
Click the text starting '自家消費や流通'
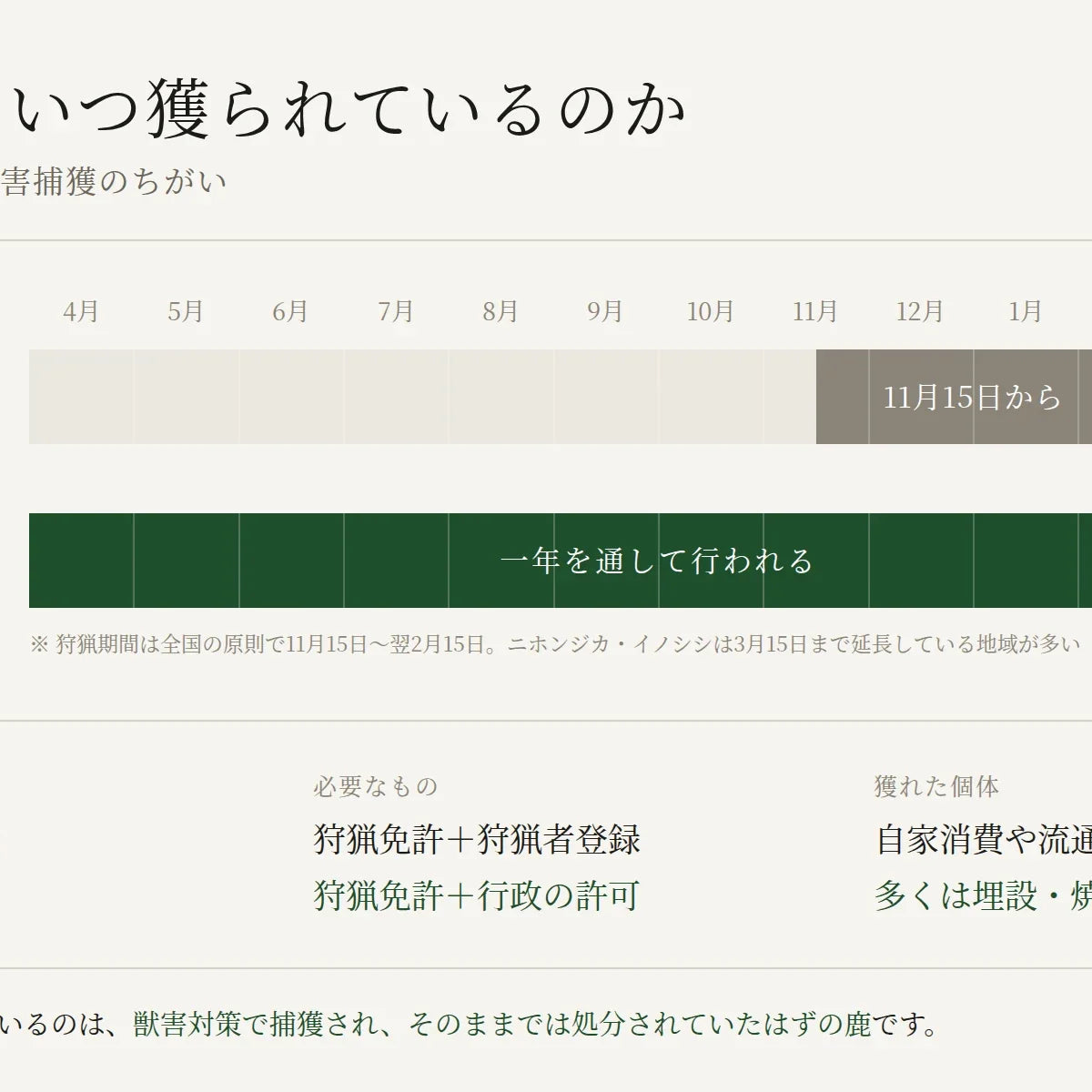(984, 839)
